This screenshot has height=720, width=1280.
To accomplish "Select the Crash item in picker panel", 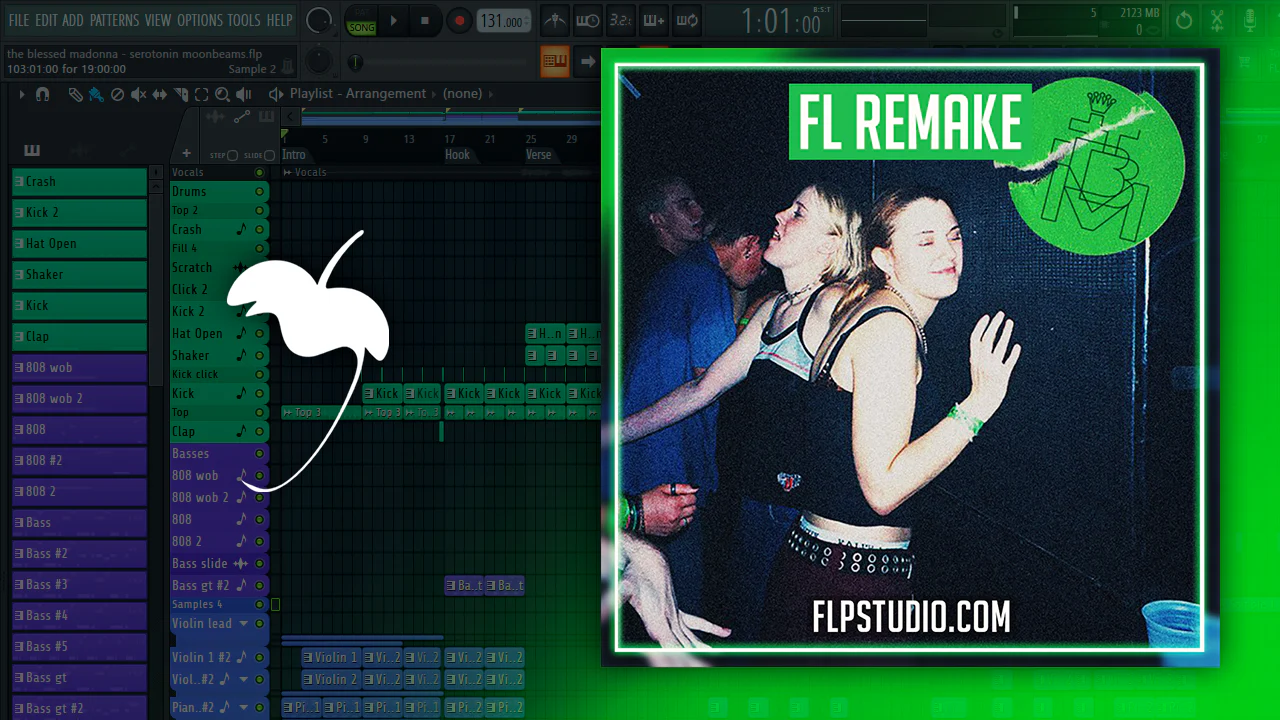I will [x=79, y=182].
